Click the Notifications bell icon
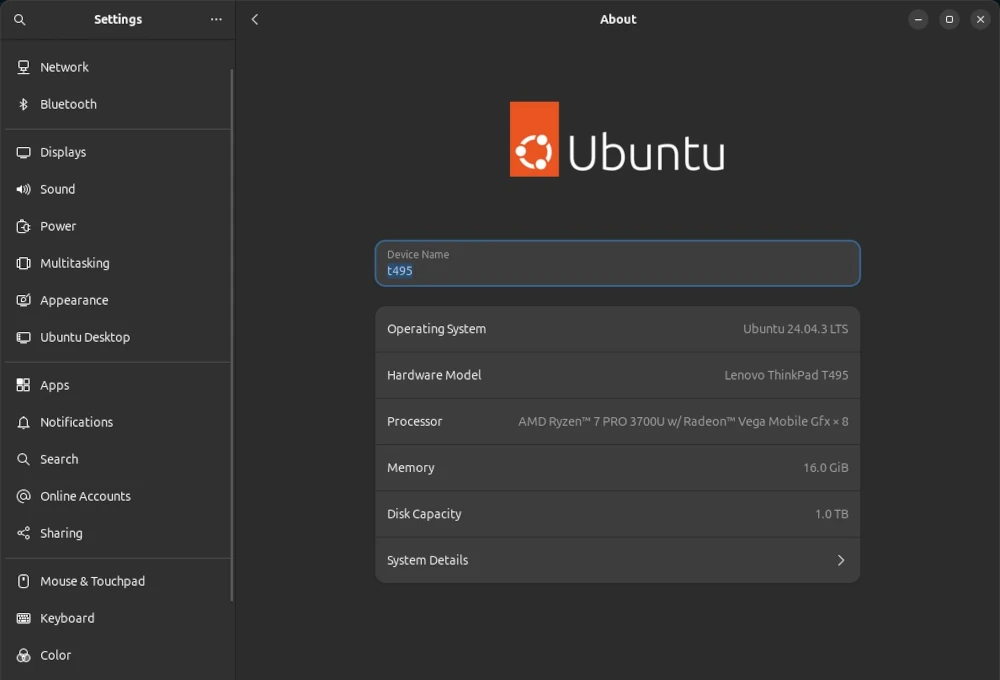This screenshot has height=680, width=1000. [x=24, y=422]
